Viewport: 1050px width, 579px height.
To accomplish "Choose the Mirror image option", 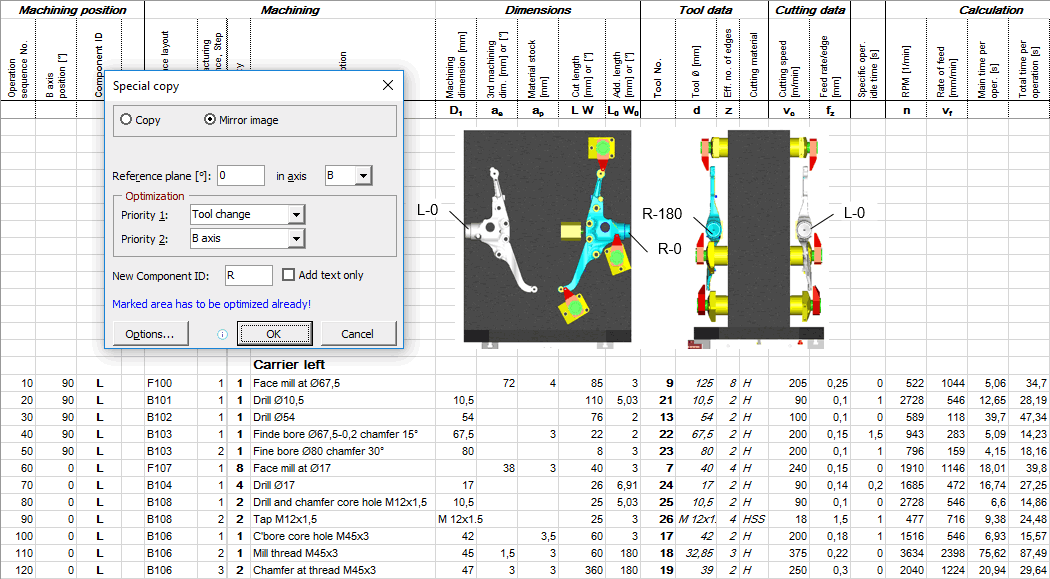I will [x=210, y=120].
